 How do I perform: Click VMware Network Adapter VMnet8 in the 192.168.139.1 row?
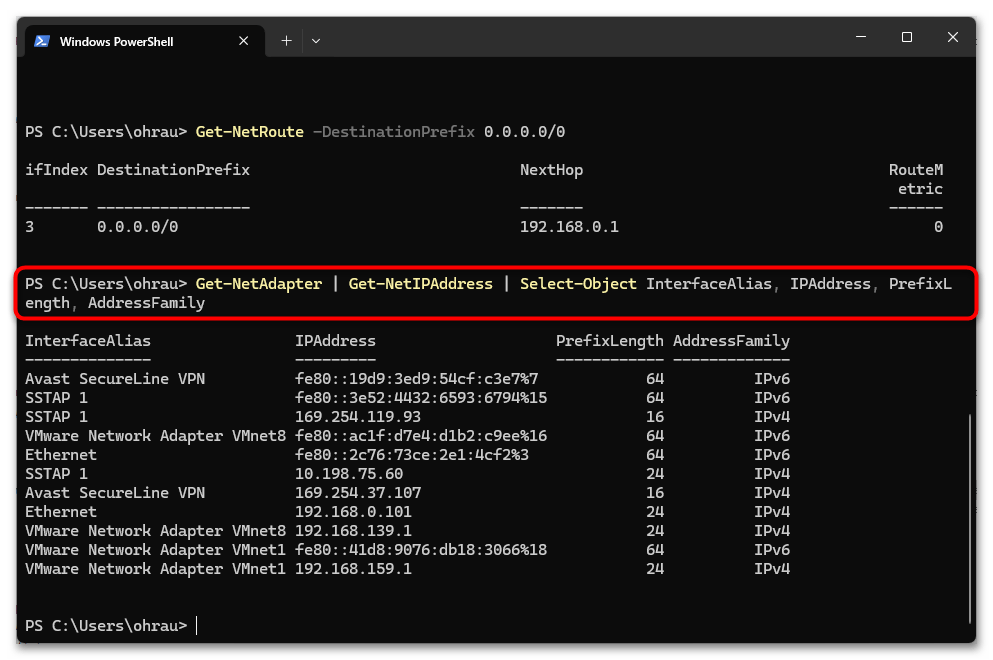click(x=156, y=531)
